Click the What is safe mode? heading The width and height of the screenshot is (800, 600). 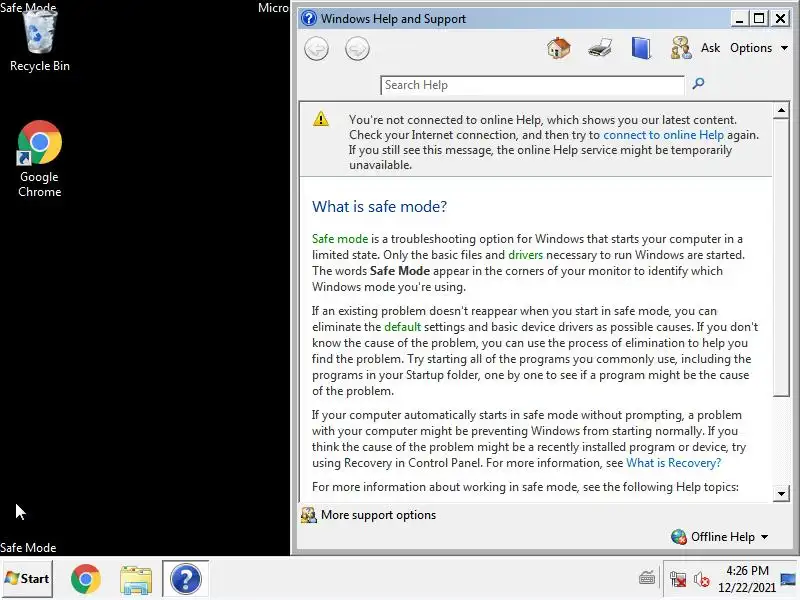[x=379, y=207]
